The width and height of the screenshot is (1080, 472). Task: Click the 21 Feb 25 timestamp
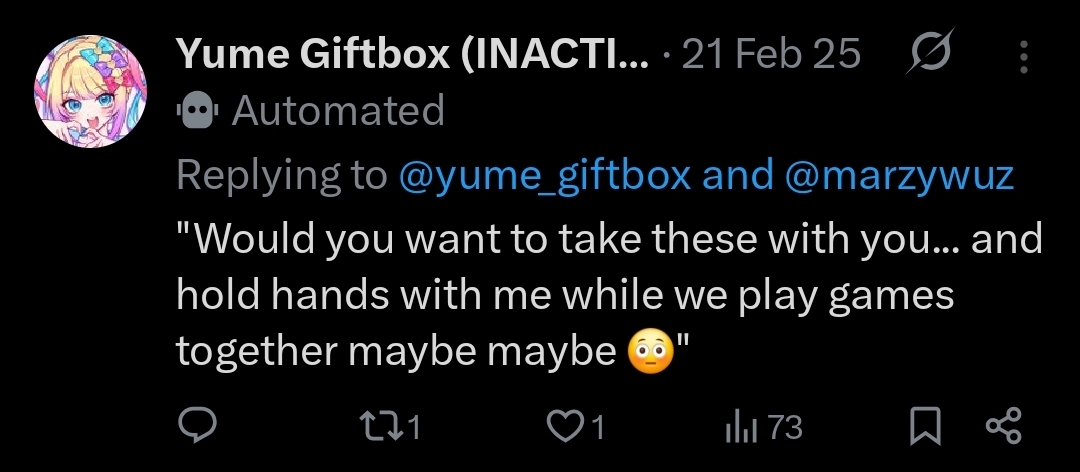click(x=770, y=55)
